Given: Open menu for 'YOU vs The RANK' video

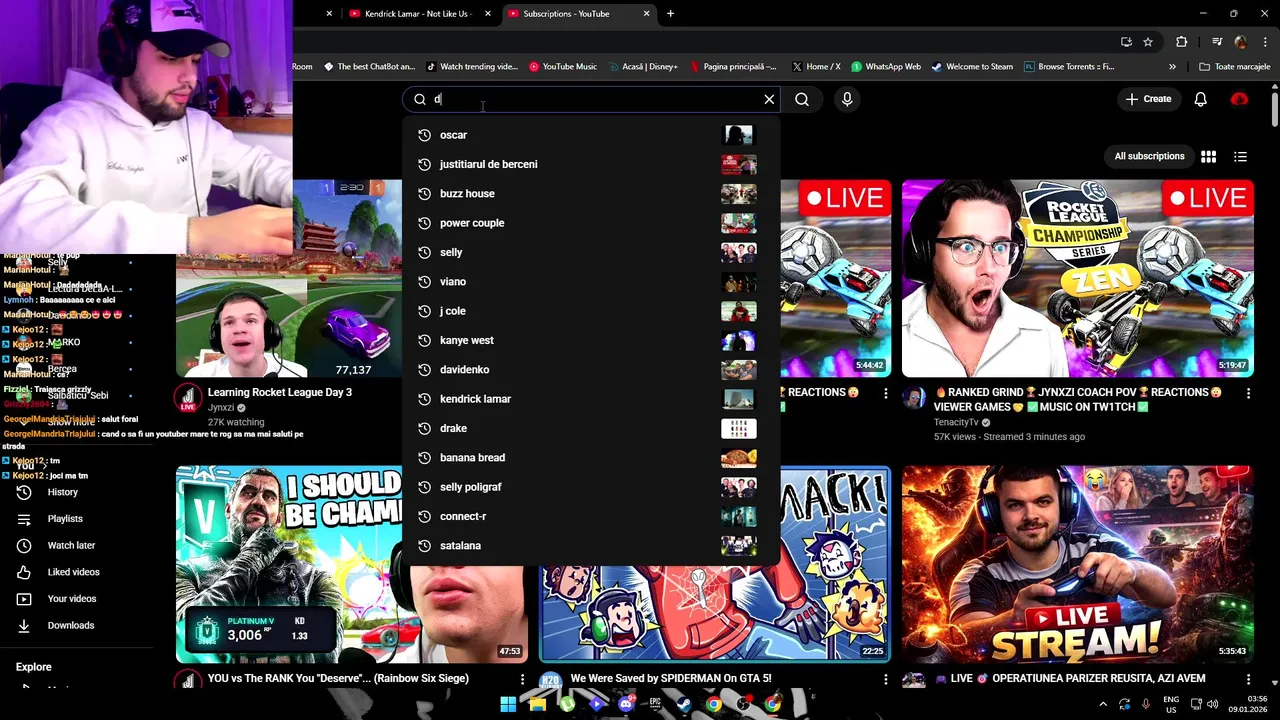Looking at the screenshot, I should point(522,680).
